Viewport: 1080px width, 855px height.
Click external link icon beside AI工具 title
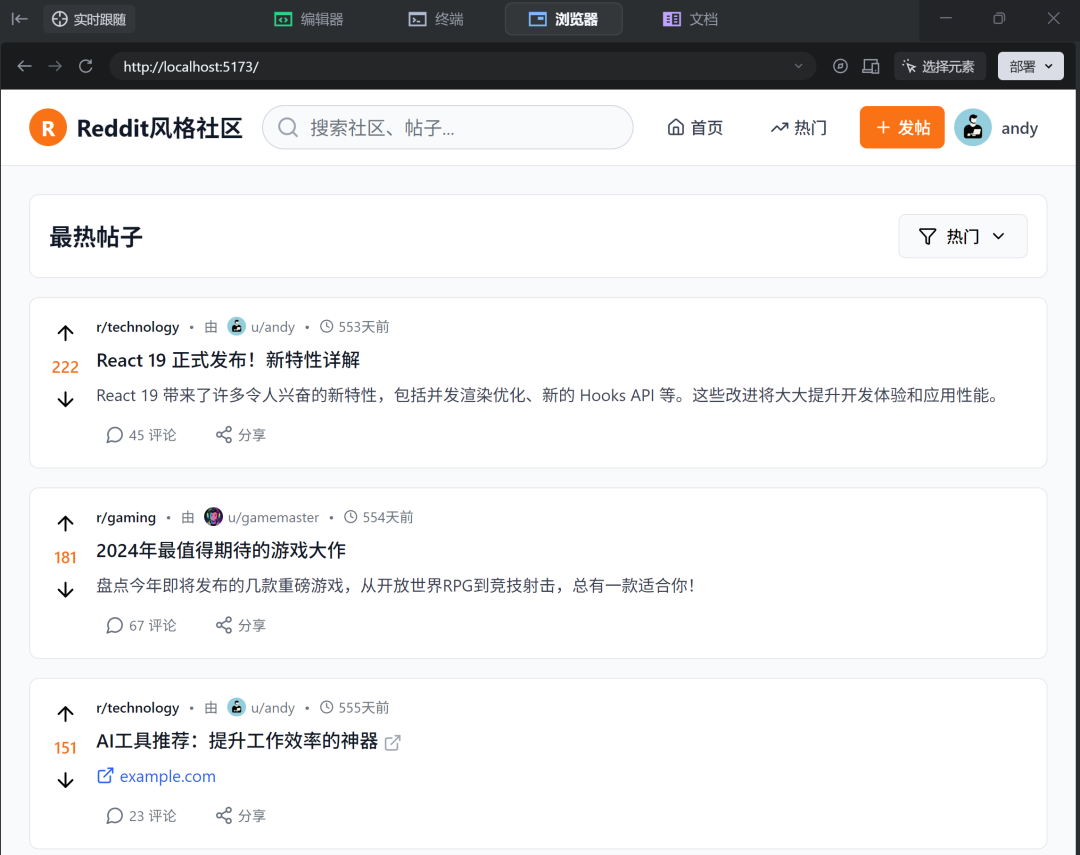coord(393,742)
